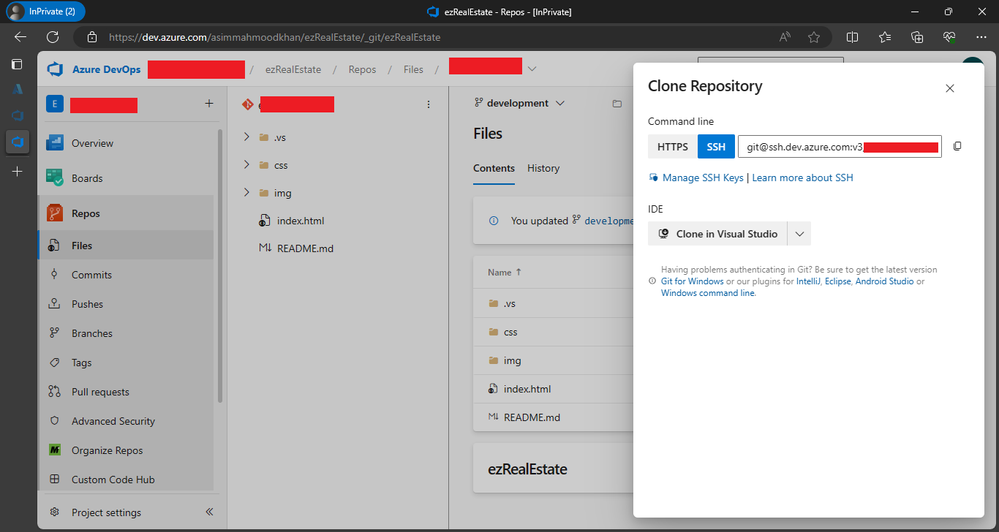Click the Organize Repos icon
The height and width of the screenshot is (532, 999).
[54, 450]
